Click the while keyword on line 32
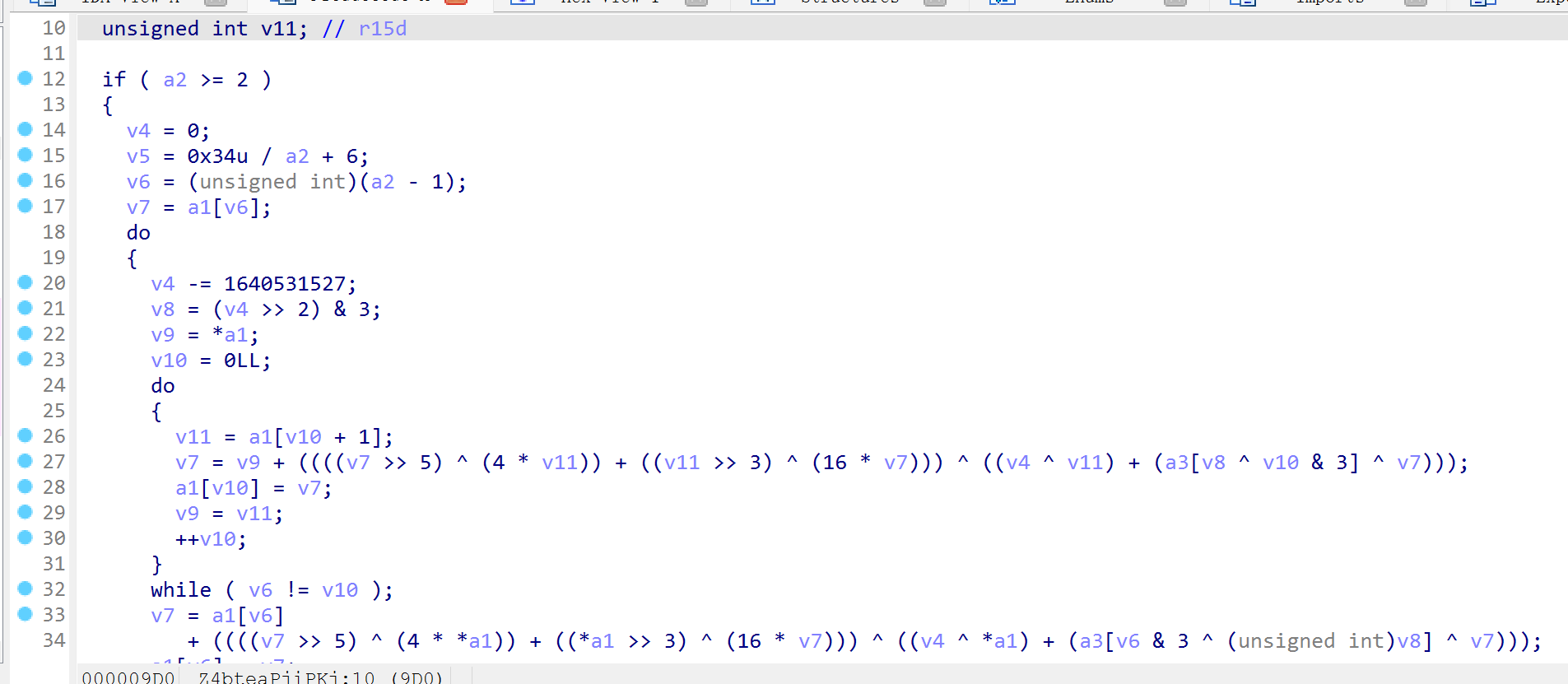This screenshot has width=1568, height=684. 180,590
